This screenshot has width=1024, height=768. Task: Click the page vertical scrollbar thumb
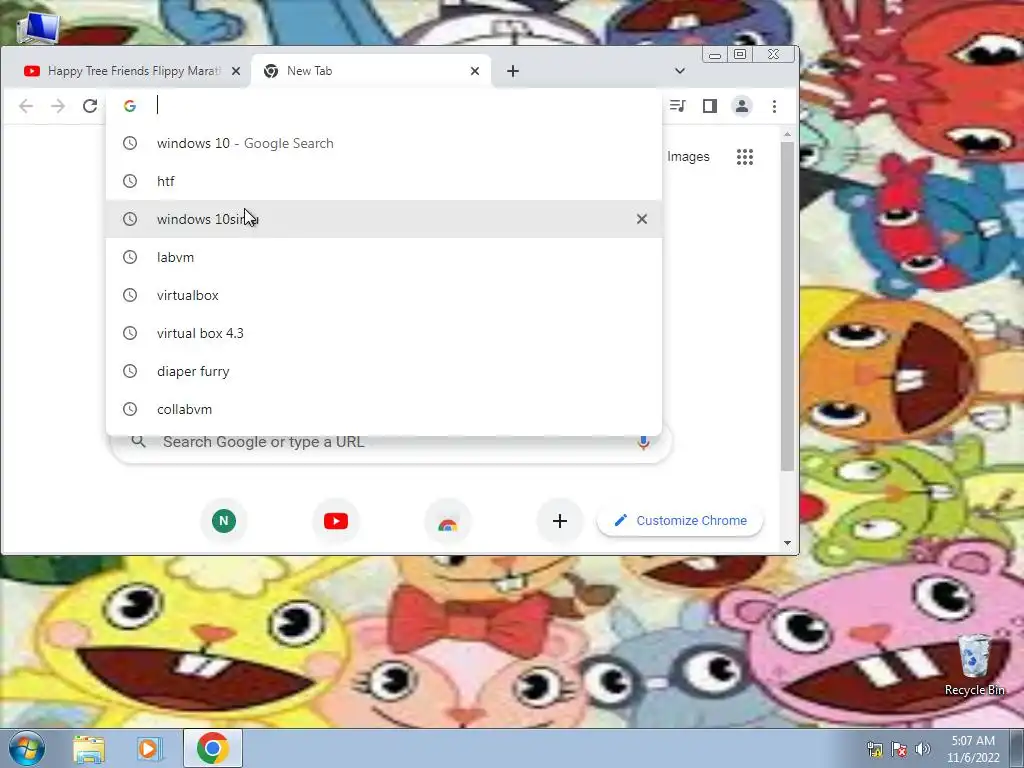coord(787,306)
